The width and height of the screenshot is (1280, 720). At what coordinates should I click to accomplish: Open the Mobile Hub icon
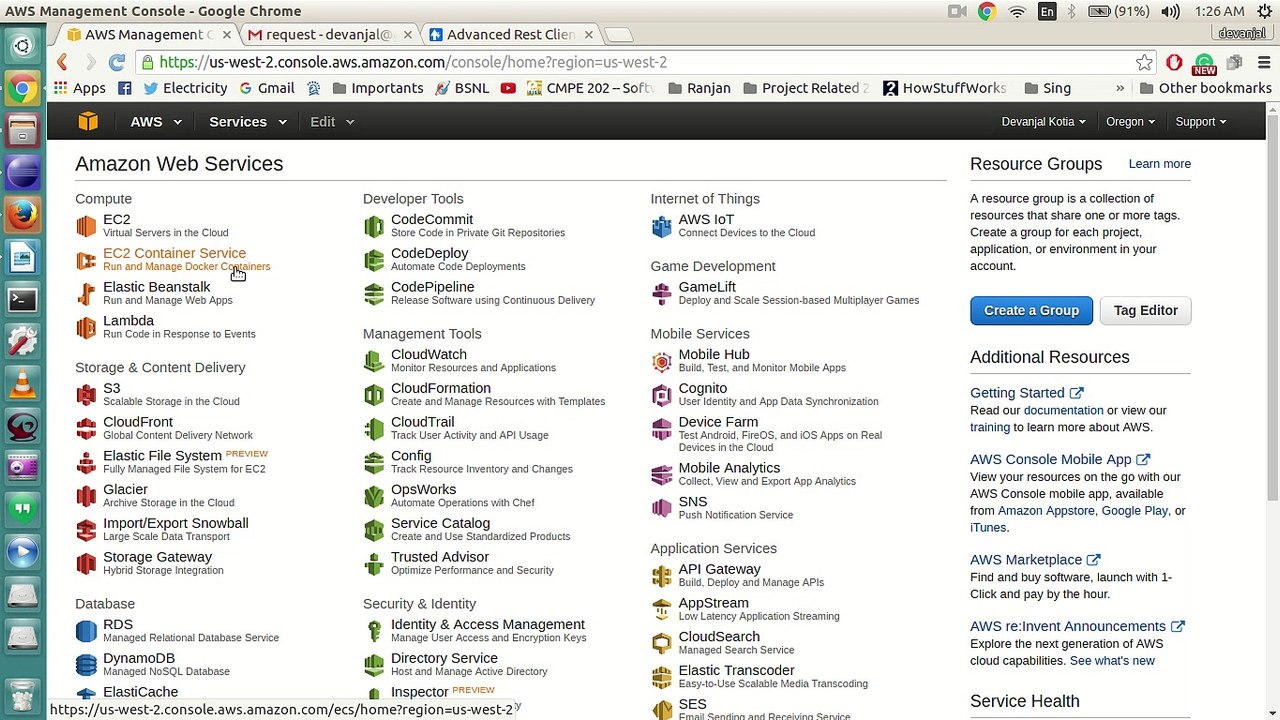(x=661, y=361)
